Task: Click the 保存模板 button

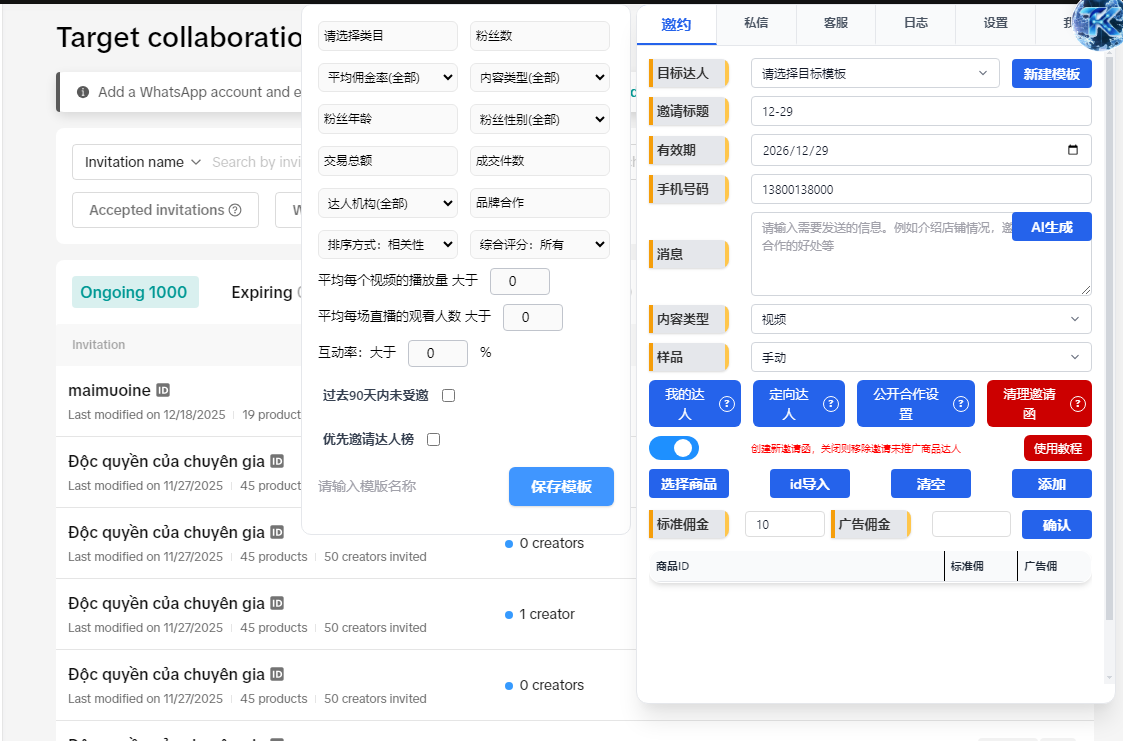Action: pyautogui.click(x=561, y=487)
